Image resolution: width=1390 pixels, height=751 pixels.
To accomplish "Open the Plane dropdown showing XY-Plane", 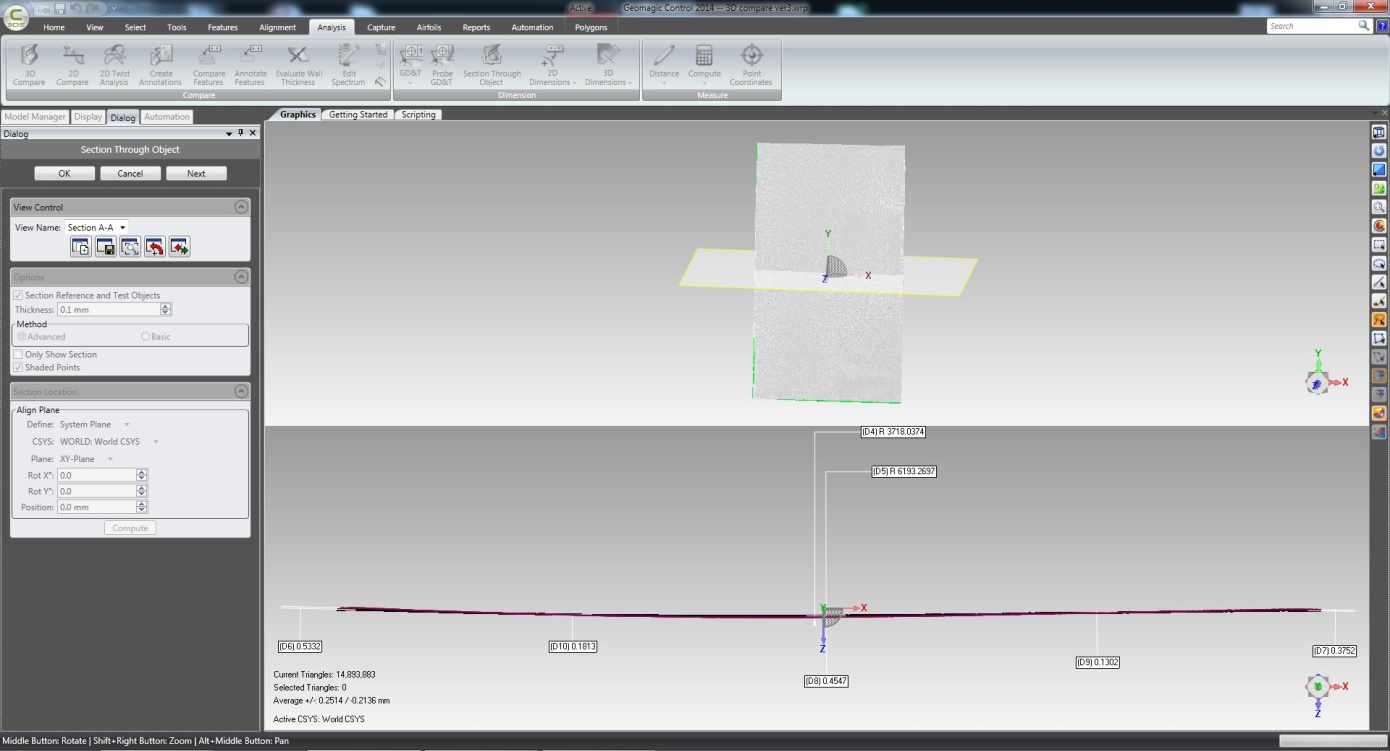I will pos(87,459).
